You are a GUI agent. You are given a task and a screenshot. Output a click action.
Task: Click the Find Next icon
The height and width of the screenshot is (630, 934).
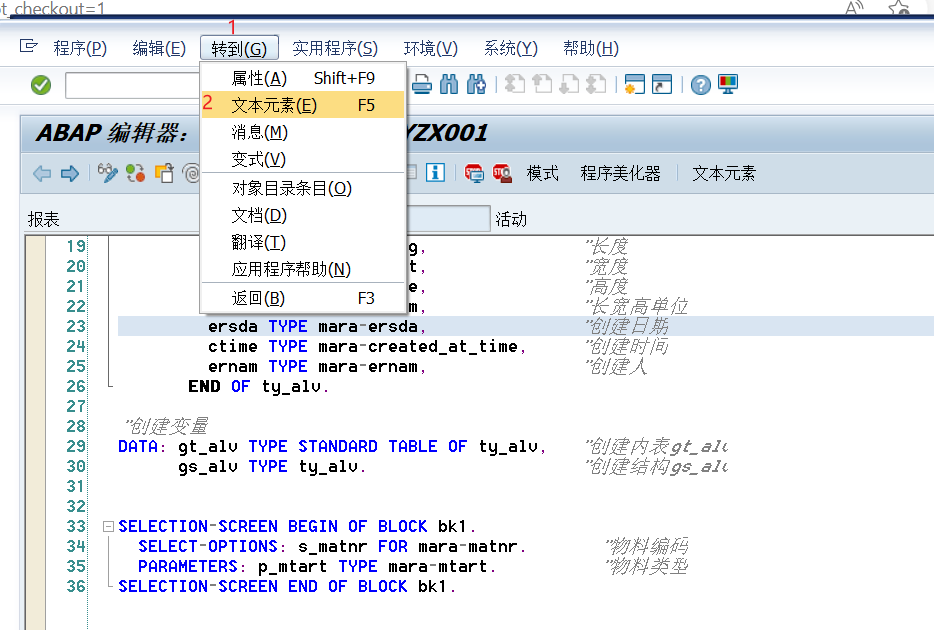pyautogui.click(x=478, y=85)
